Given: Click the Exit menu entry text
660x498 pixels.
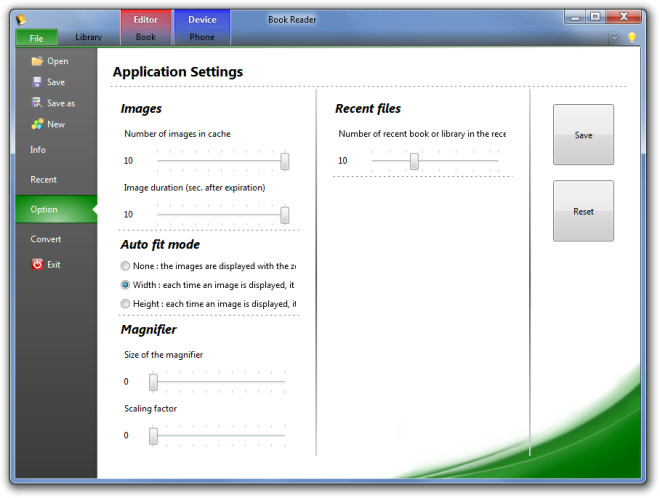Looking at the screenshot, I should coord(53,264).
